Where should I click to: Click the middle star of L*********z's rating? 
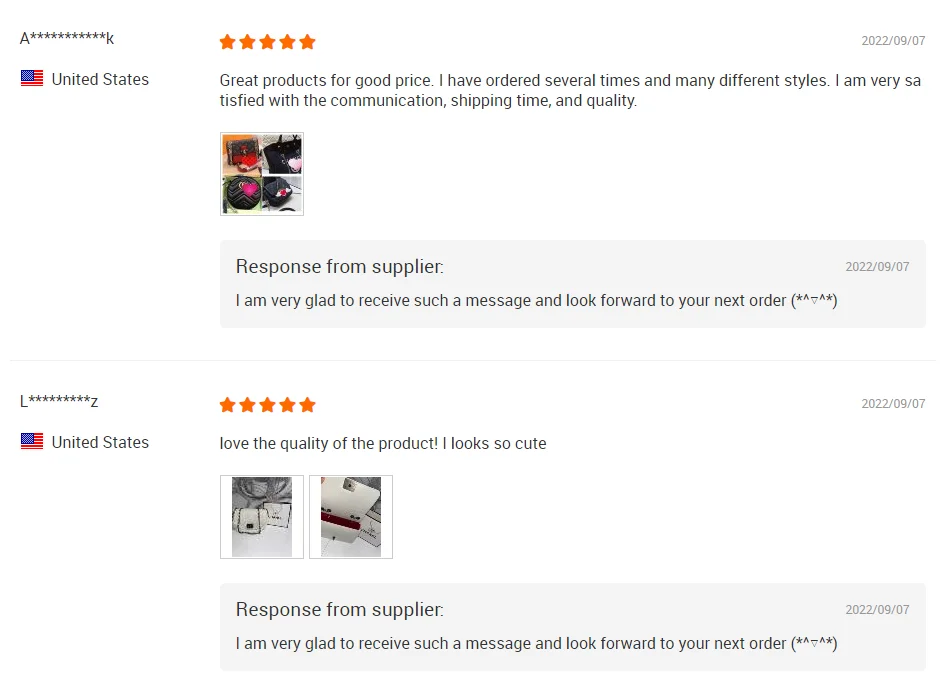point(268,405)
